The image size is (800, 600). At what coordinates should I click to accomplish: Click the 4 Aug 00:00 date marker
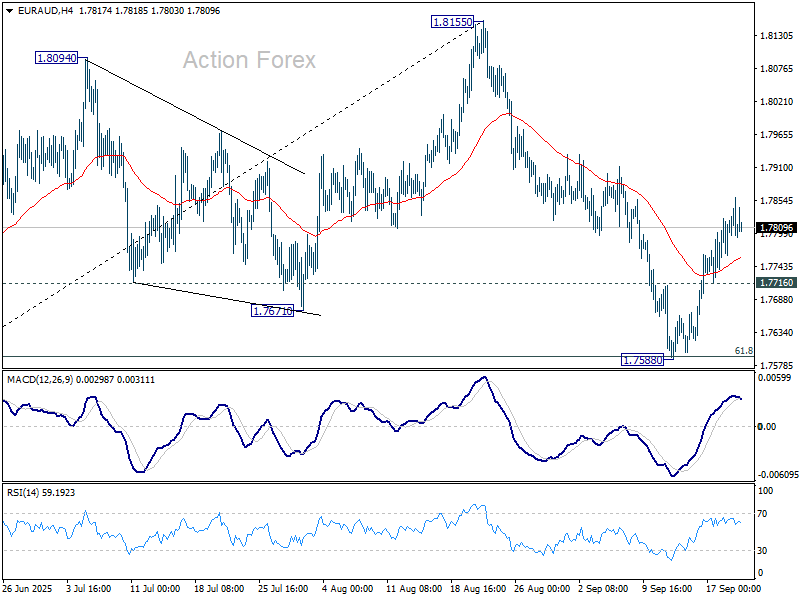(x=348, y=590)
